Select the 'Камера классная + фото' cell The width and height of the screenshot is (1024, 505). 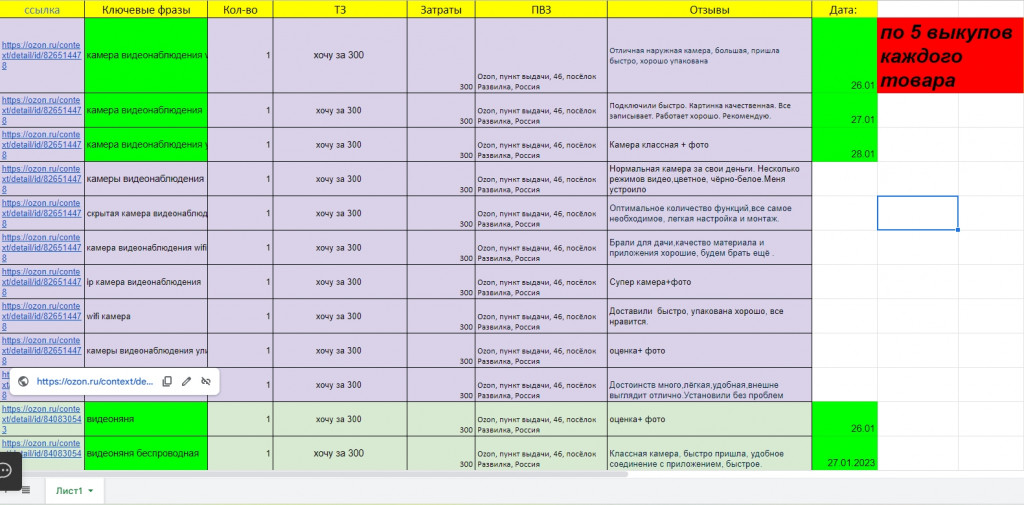[x=709, y=144]
